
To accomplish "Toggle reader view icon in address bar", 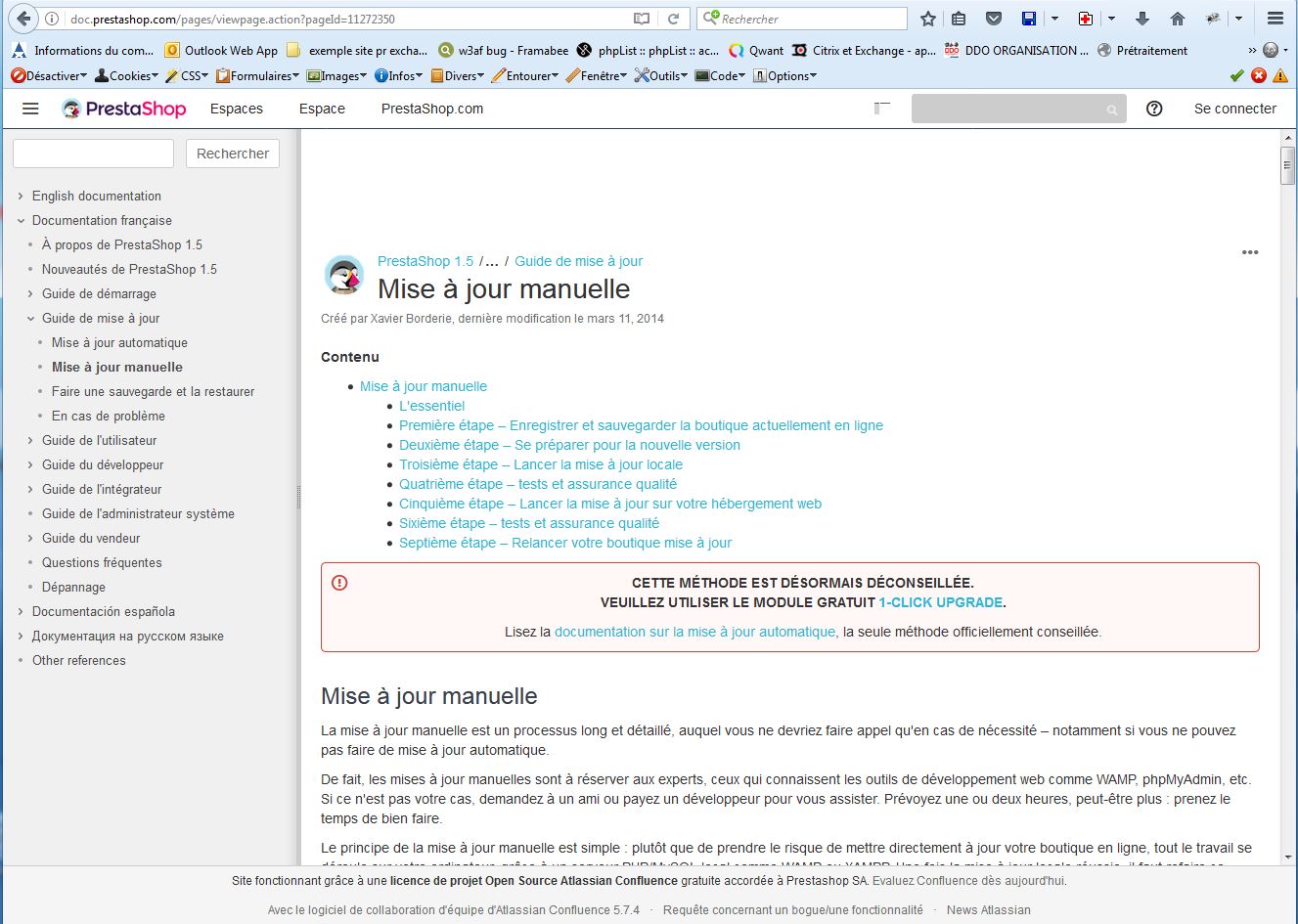I will 641,19.
